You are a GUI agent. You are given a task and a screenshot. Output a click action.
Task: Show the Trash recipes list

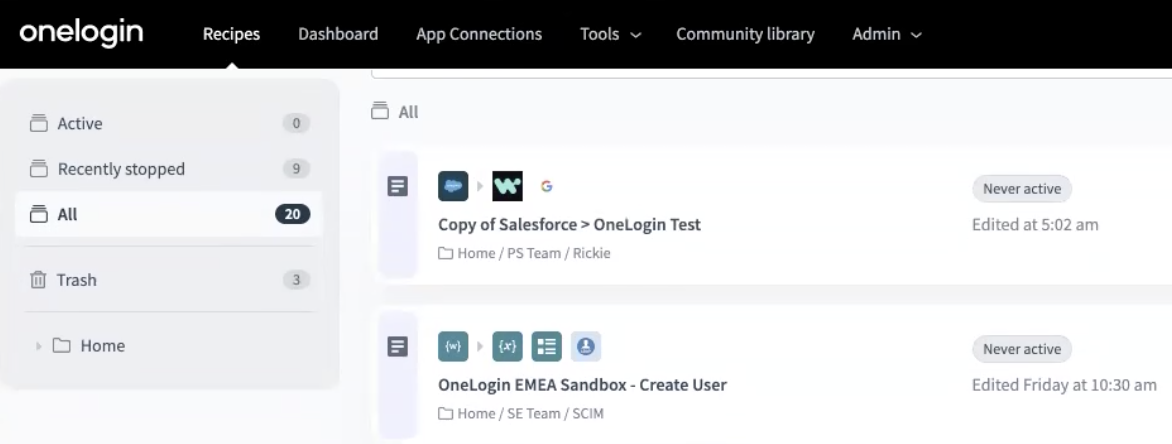tap(77, 280)
